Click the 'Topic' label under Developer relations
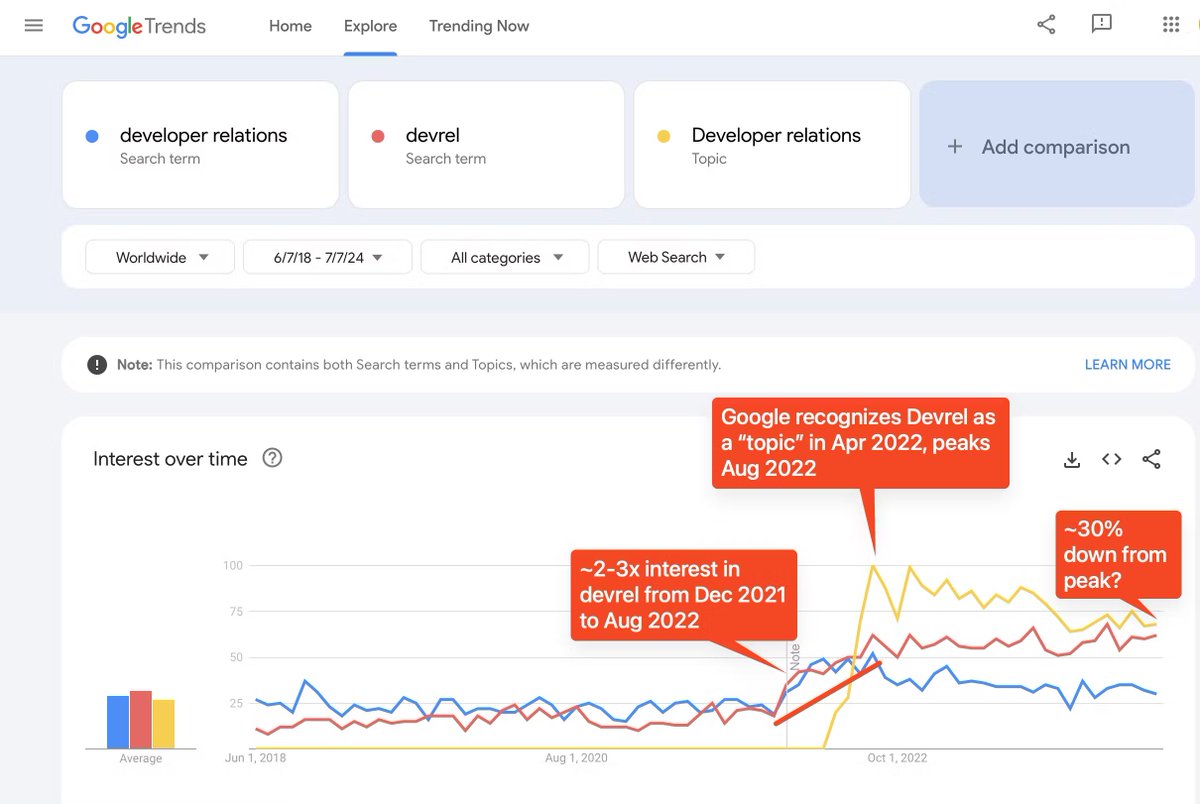 pyautogui.click(x=709, y=159)
